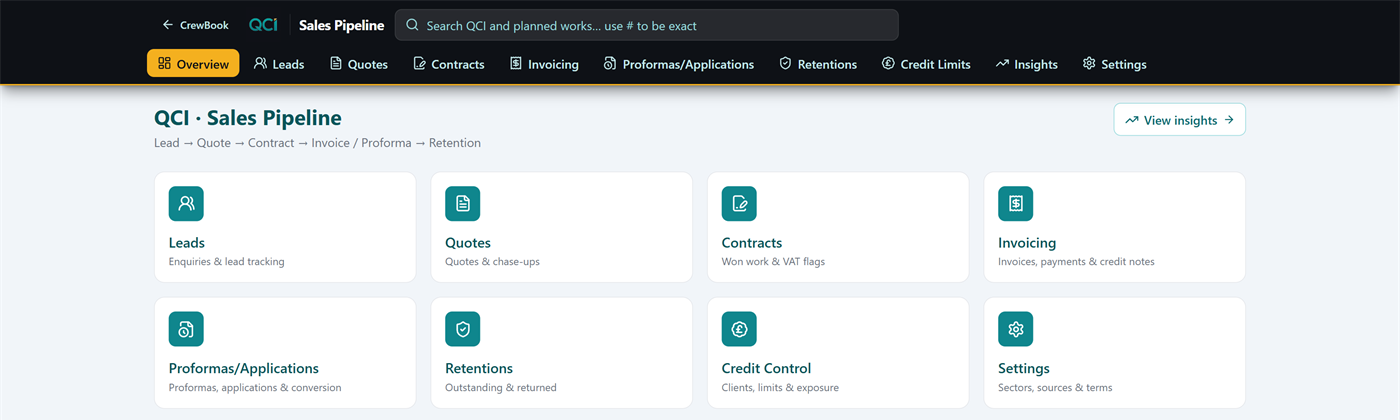
Task: Open the Settings tab
Action: tap(1115, 63)
